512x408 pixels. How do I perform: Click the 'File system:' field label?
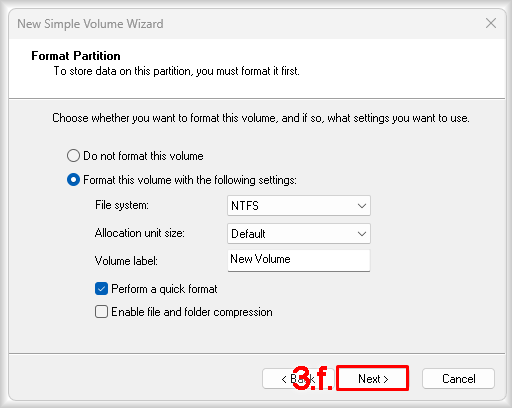click(122, 205)
